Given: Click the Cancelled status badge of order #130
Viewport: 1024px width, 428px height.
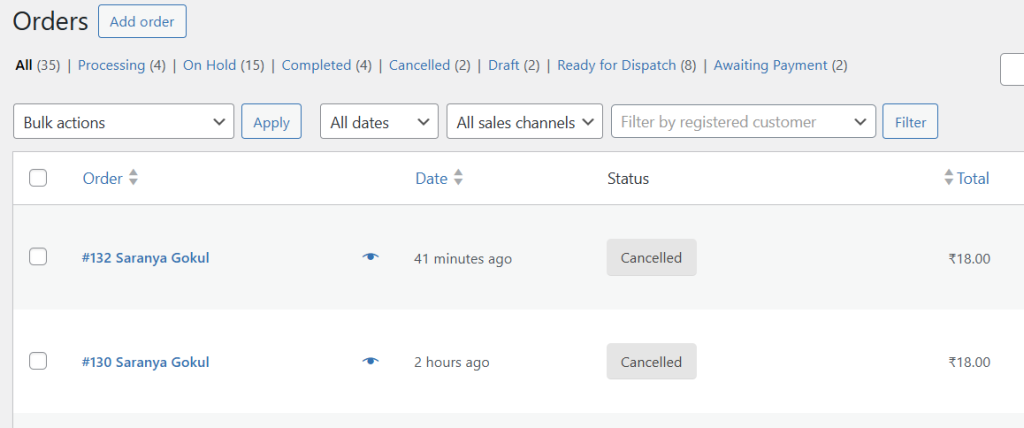Looking at the screenshot, I should [x=651, y=361].
